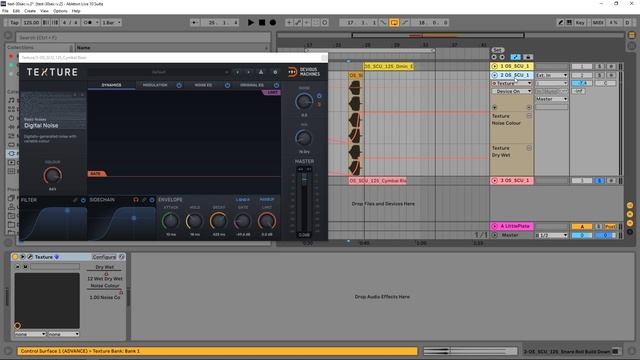Open the Texture device chooser dropdown
Image resolution: width=640 pixels, height=360 pixels.
pyautogui.click(x=511, y=83)
